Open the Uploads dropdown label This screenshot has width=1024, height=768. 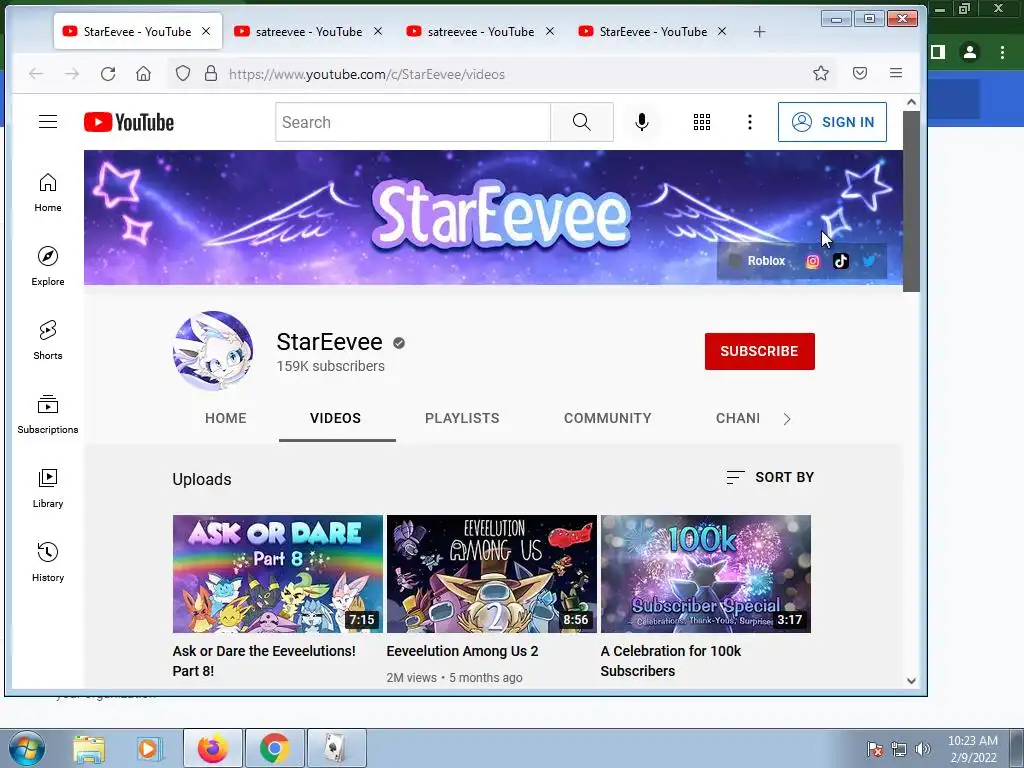[202, 479]
